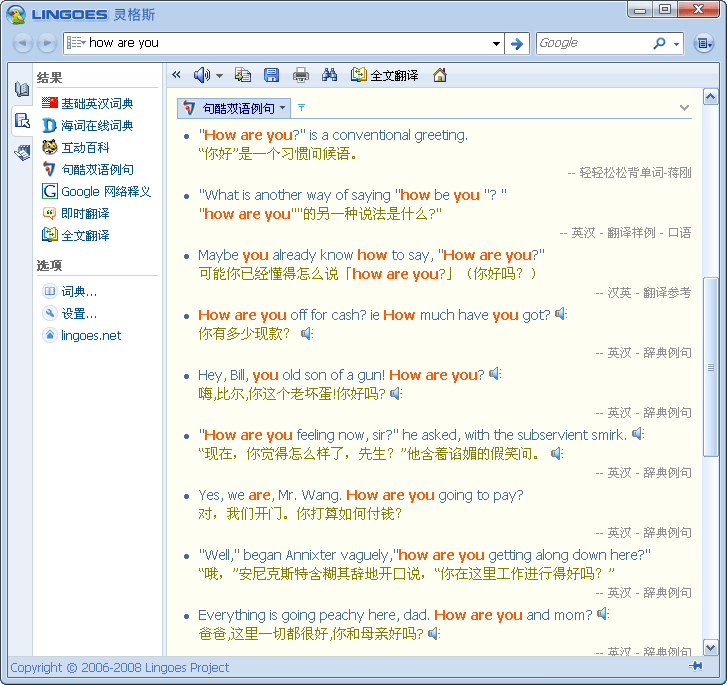Open the lingoes.net link

[90, 335]
